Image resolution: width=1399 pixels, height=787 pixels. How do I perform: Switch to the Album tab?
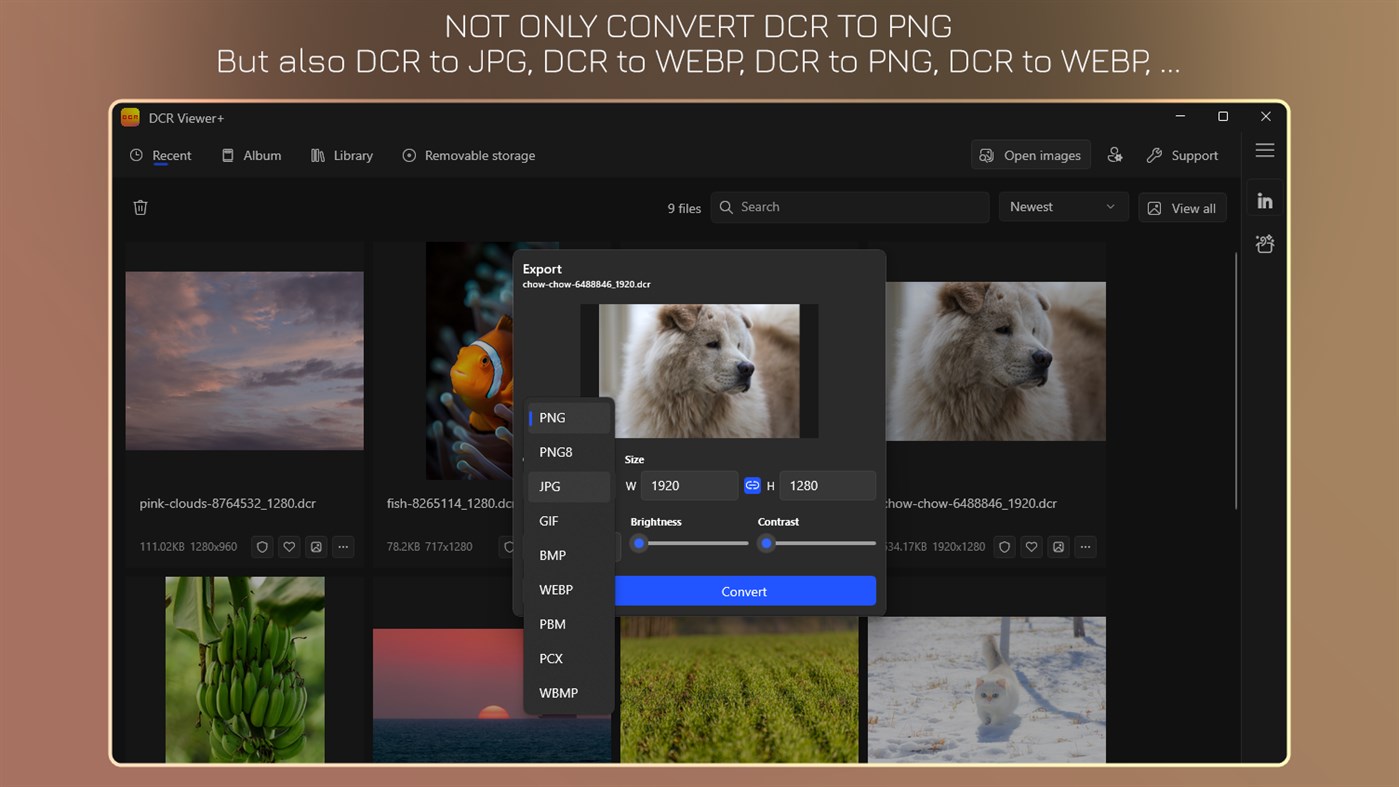click(x=251, y=155)
